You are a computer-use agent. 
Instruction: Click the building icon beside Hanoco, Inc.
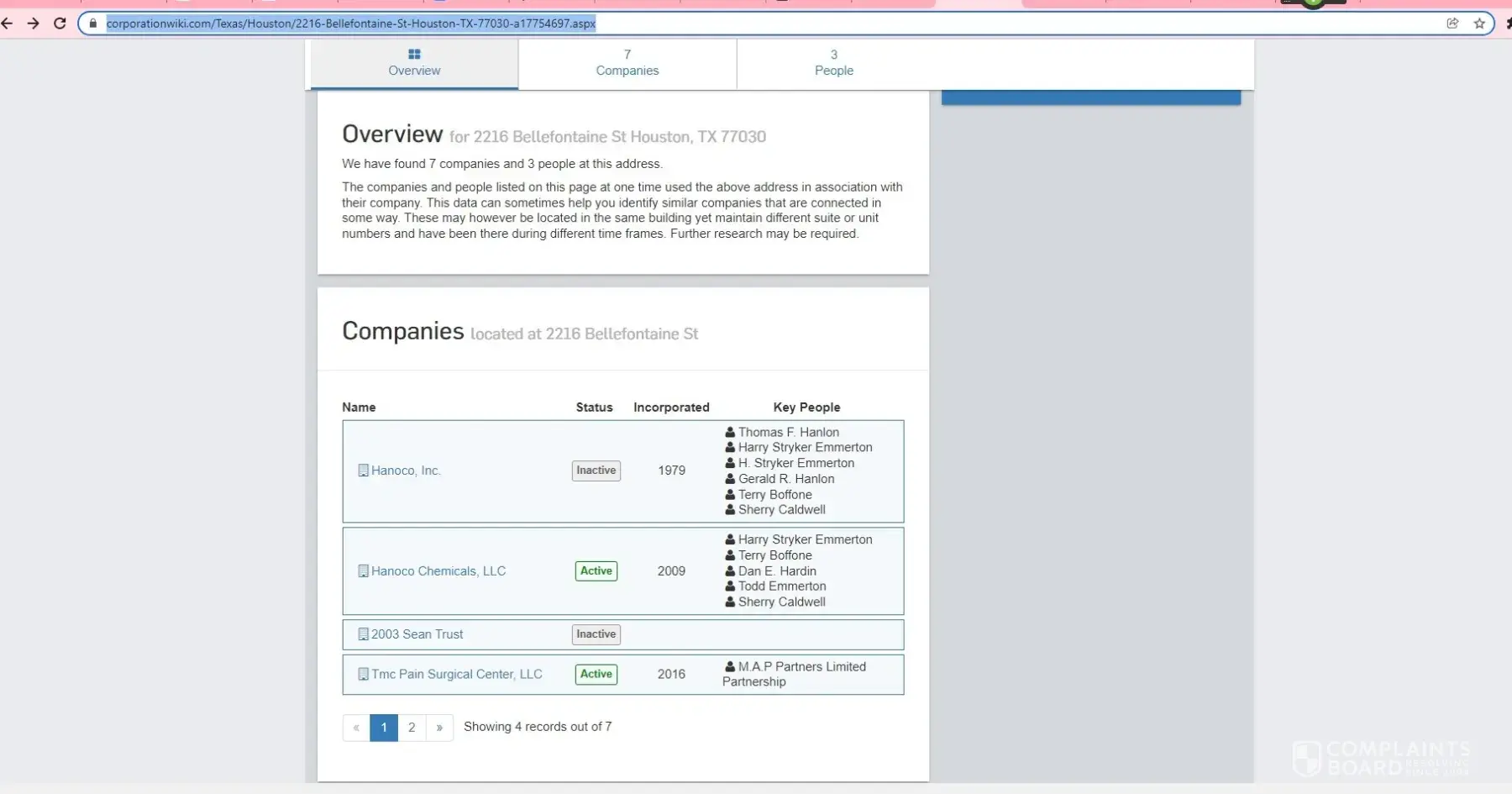click(x=363, y=471)
